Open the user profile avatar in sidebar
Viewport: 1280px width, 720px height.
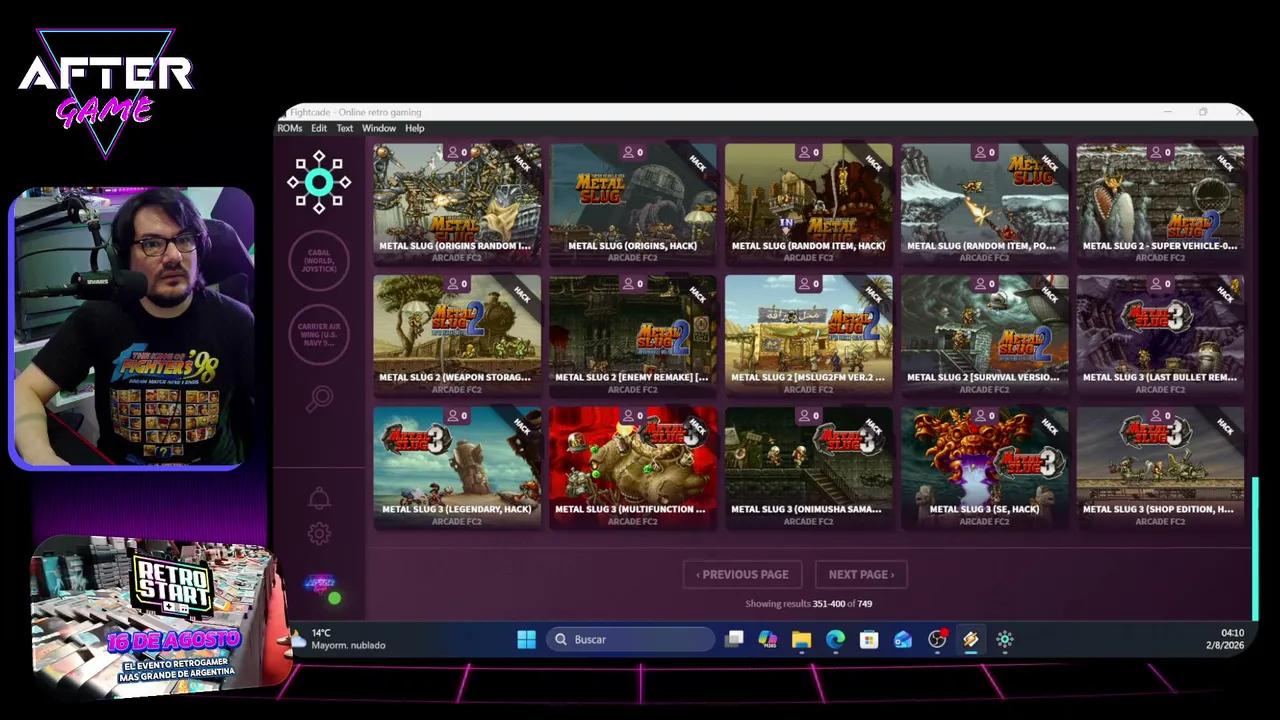click(x=322, y=586)
